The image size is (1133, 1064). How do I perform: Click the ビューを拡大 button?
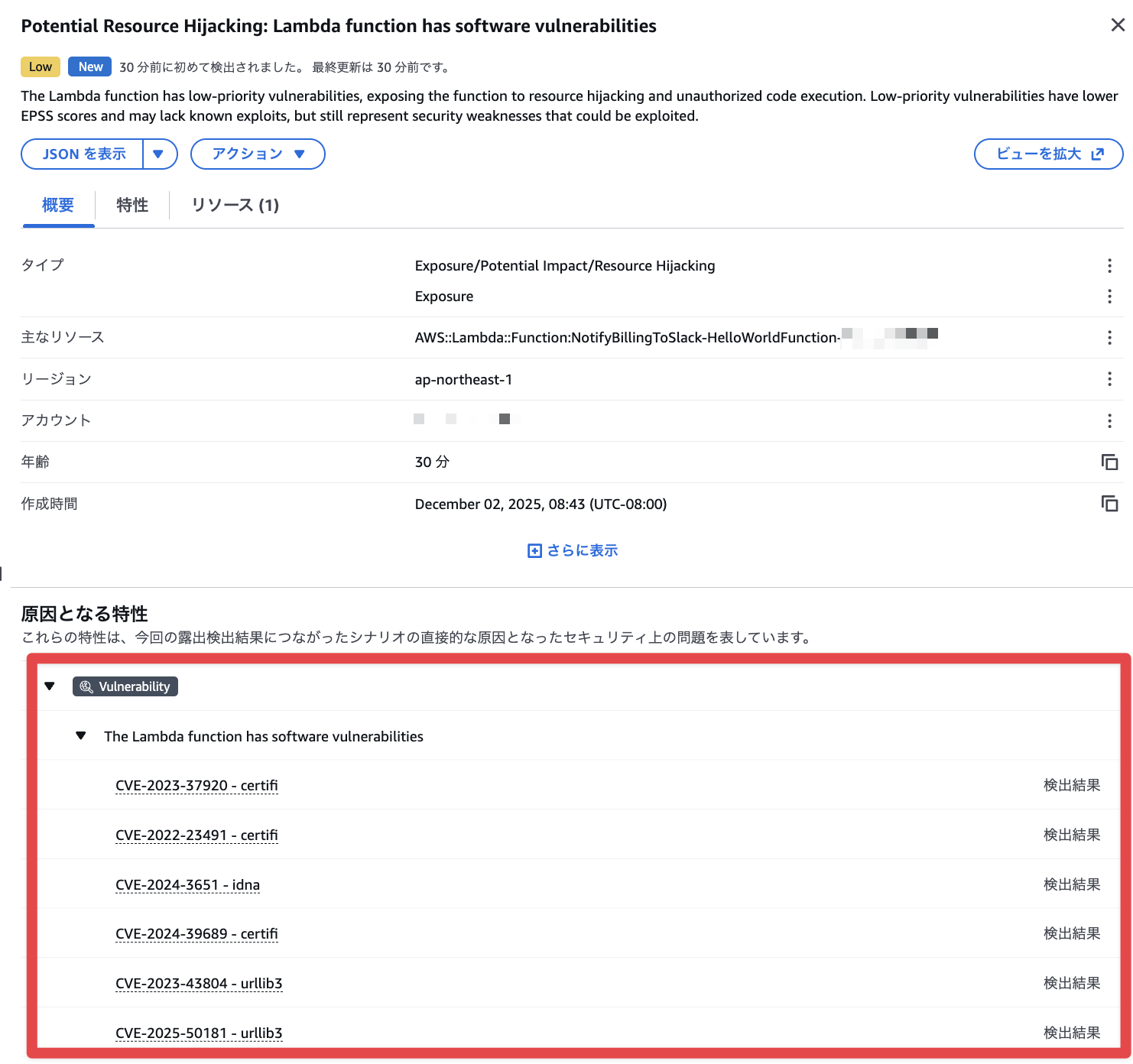pyautogui.click(x=1048, y=154)
